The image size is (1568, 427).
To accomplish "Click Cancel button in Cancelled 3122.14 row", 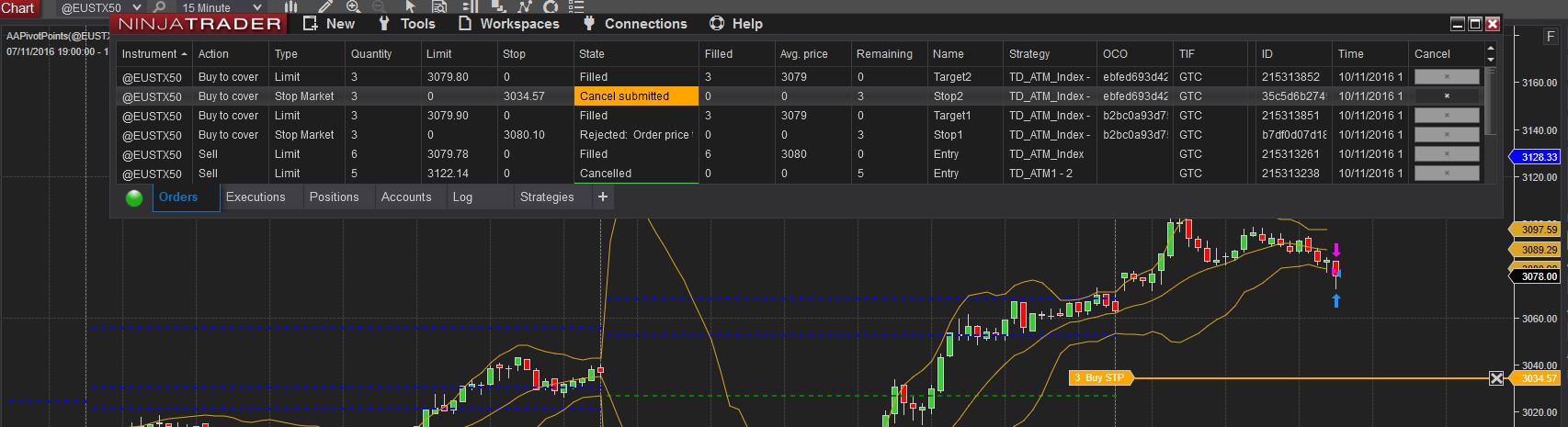I will pyautogui.click(x=1447, y=173).
